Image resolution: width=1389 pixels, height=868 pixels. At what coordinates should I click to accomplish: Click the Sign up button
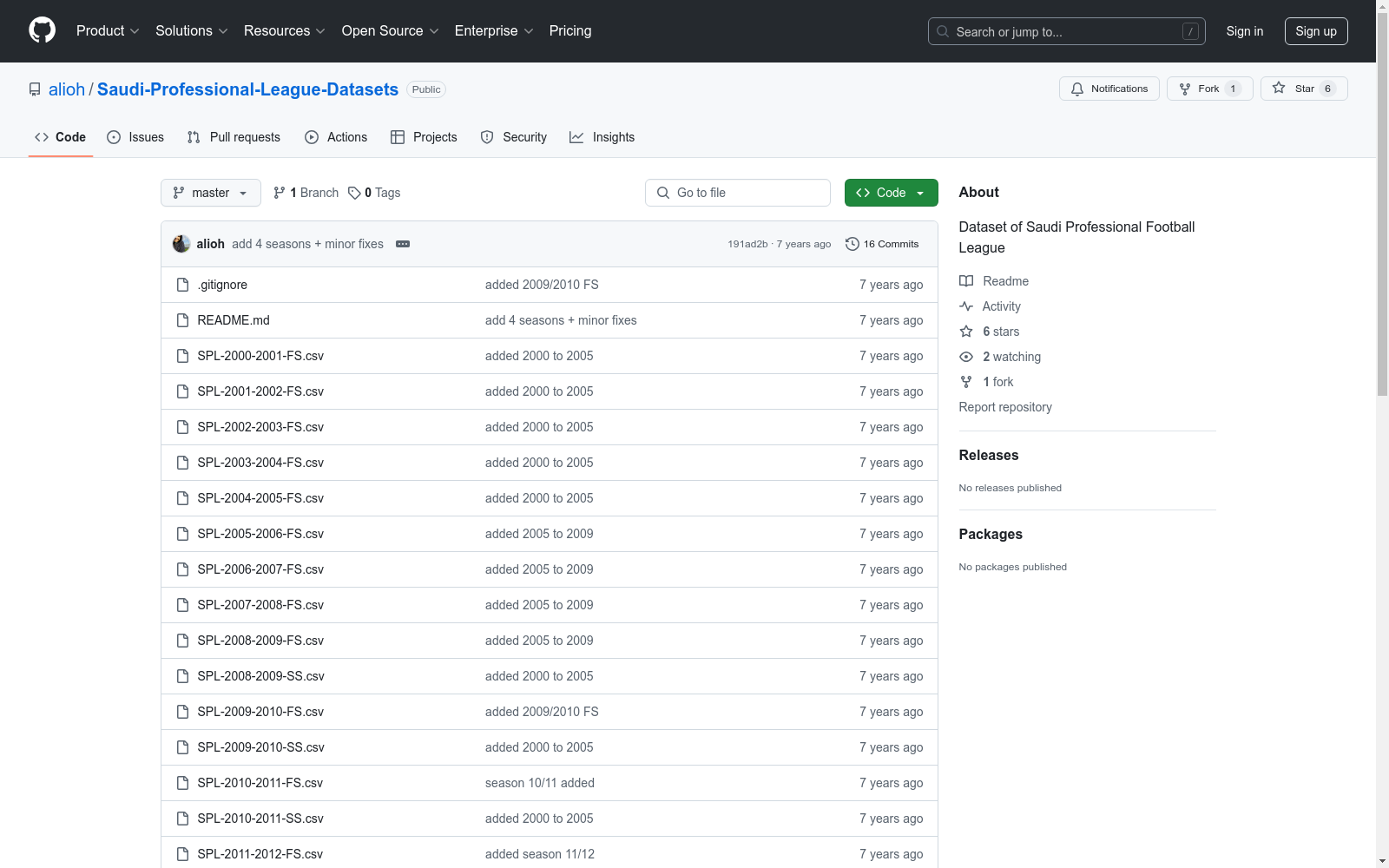click(1316, 31)
